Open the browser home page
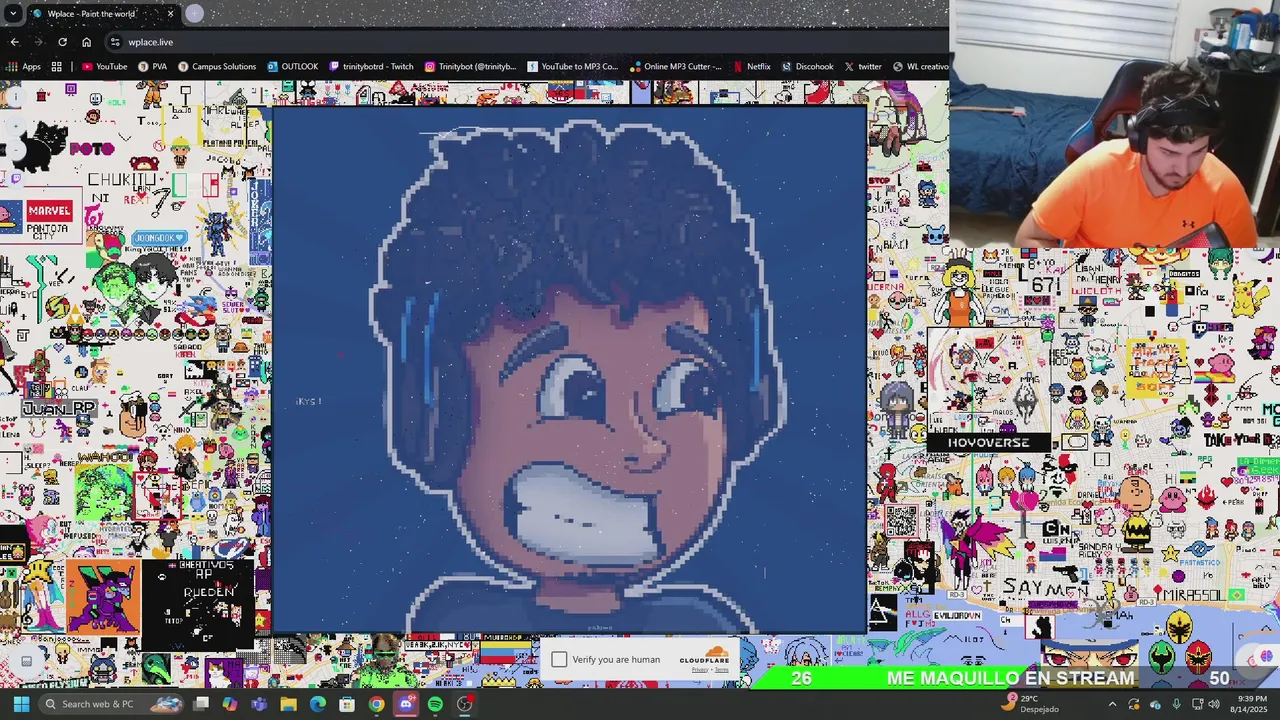1280x720 pixels. point(86,42)
